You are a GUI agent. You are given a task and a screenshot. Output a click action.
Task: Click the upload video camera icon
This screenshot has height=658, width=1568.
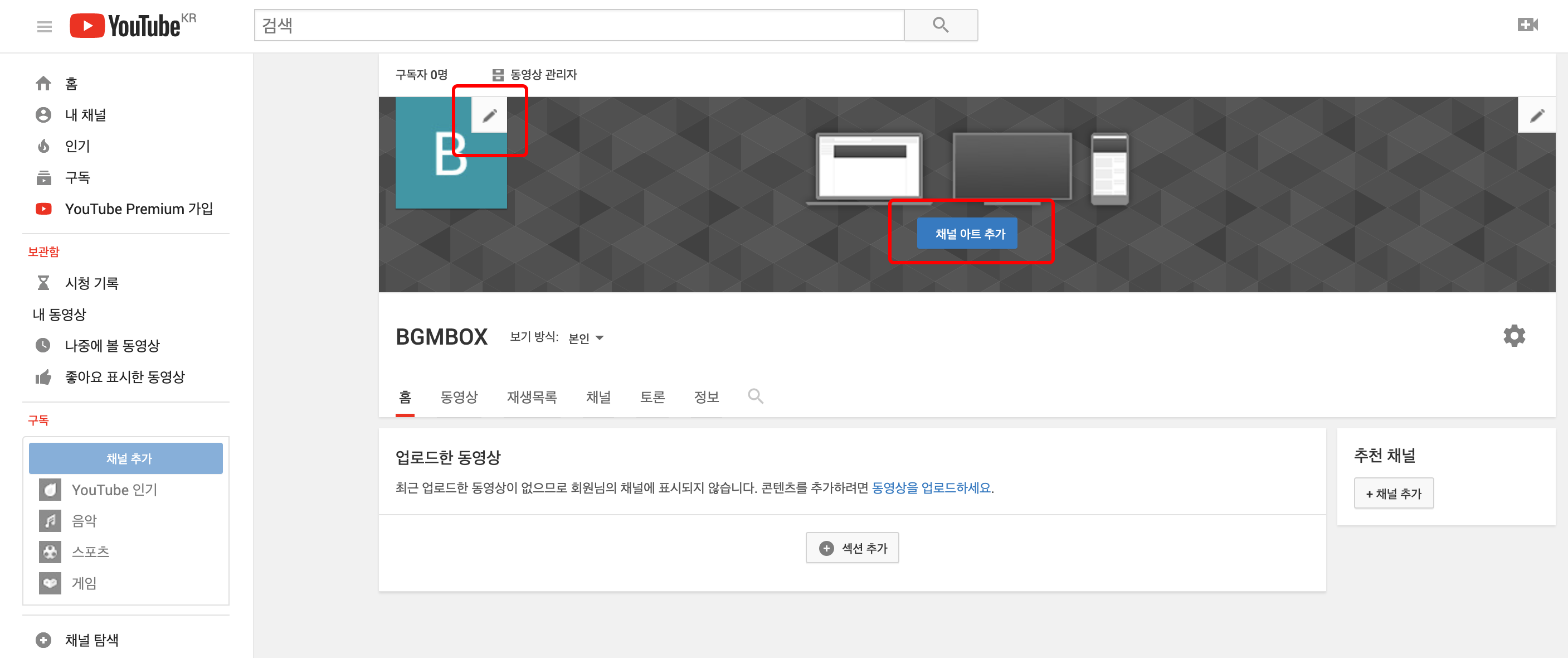pos(1527,25)
